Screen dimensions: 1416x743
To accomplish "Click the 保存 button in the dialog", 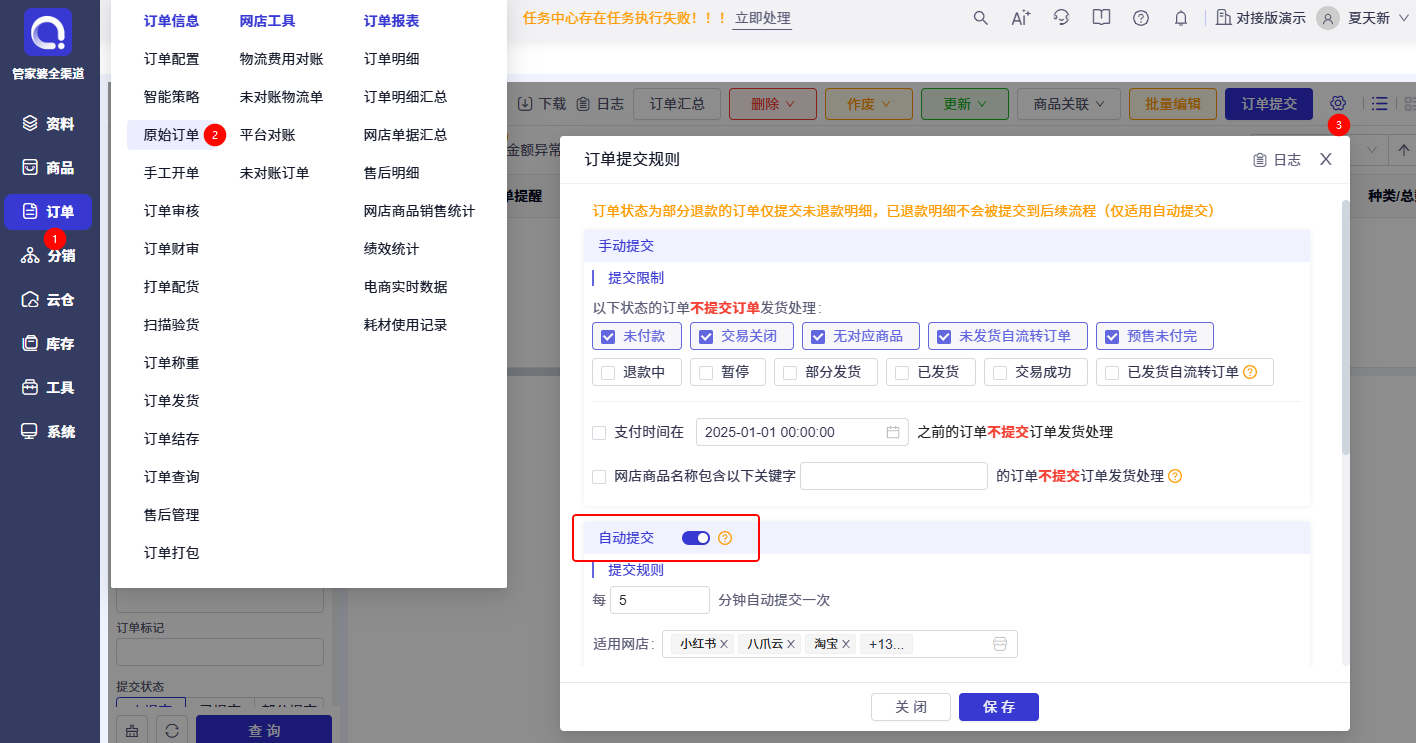I will pyautogui.click(x=999, y=707).
